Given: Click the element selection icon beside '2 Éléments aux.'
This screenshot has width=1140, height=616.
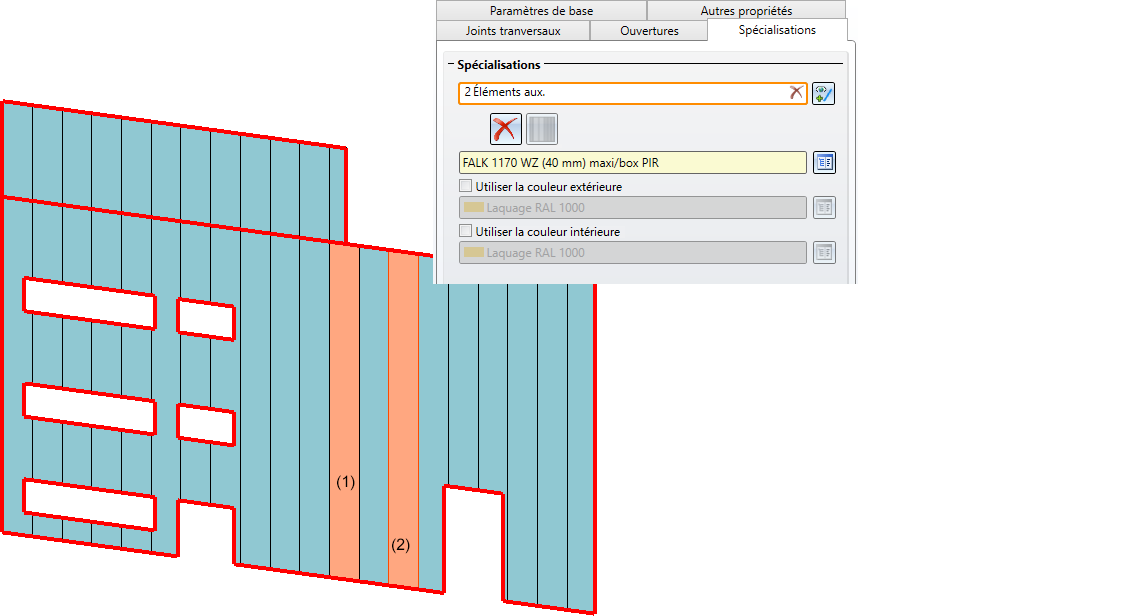Looking at the screenshot, I should [x=823, y=94].
